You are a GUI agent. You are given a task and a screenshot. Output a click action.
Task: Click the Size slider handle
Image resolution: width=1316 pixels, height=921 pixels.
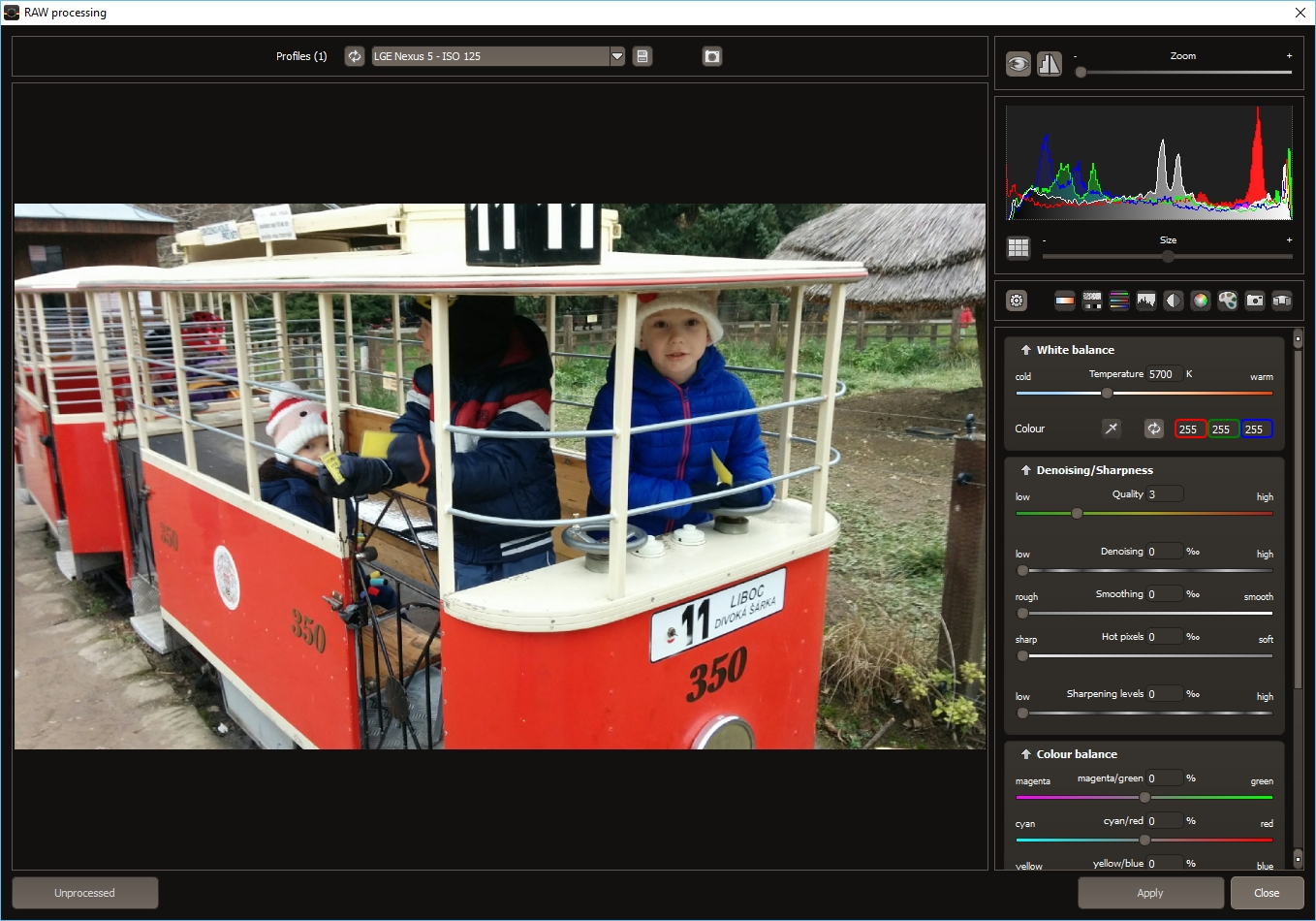(1168, 256)
